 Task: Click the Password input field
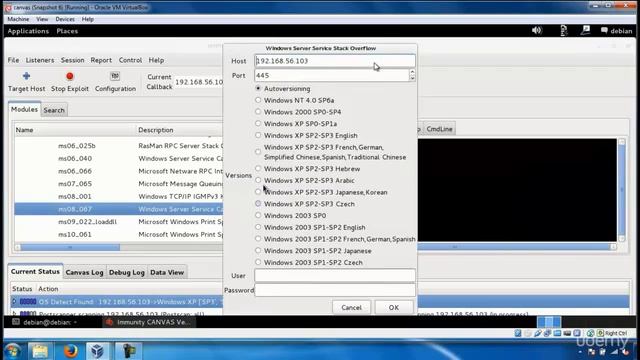(x=335, y=290)
